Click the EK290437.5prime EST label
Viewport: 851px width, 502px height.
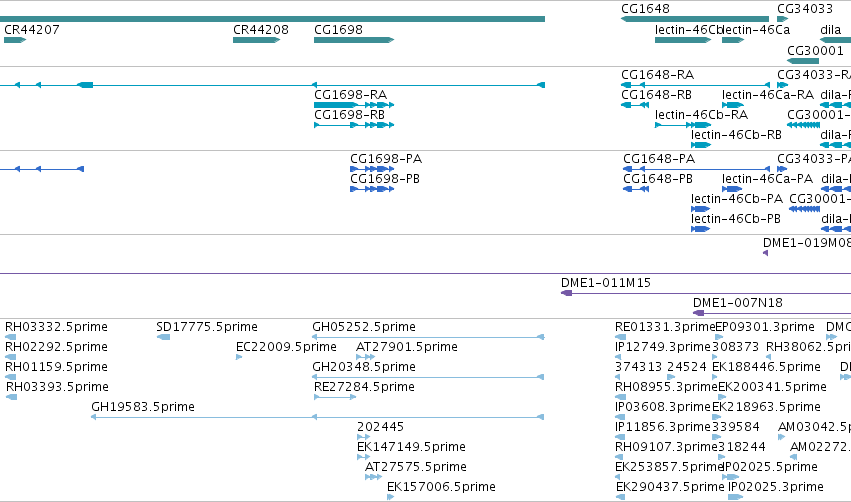(x=670, y=488)
